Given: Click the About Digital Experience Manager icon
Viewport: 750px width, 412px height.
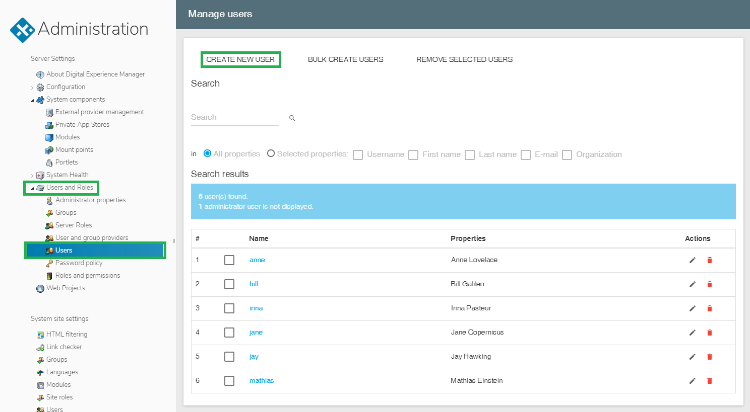Looking at the screenshot, I should click(x=40, y=75).
